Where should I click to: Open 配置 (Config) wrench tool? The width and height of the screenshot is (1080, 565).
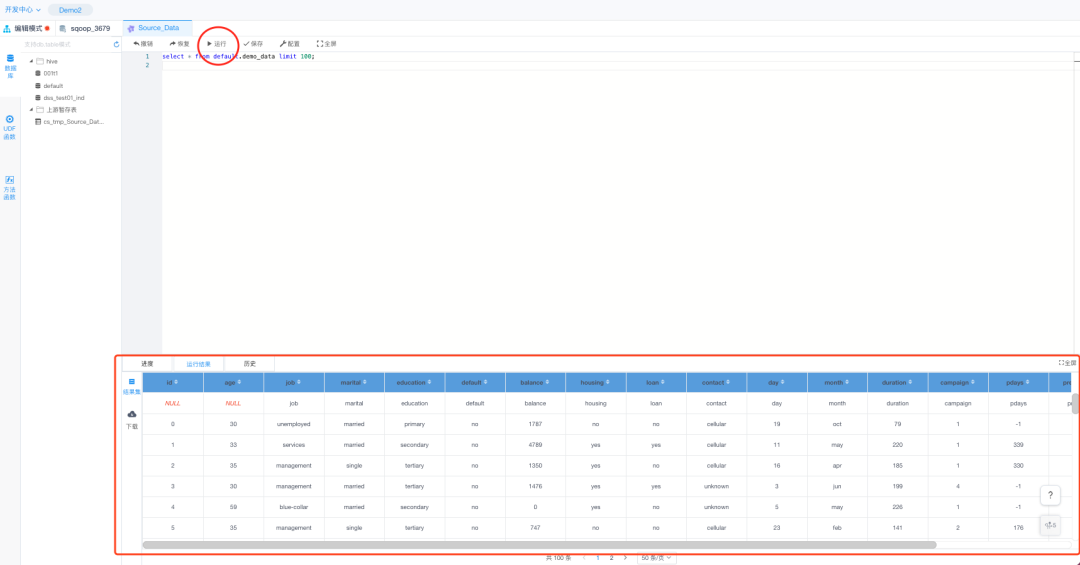(x=289, y=44)
